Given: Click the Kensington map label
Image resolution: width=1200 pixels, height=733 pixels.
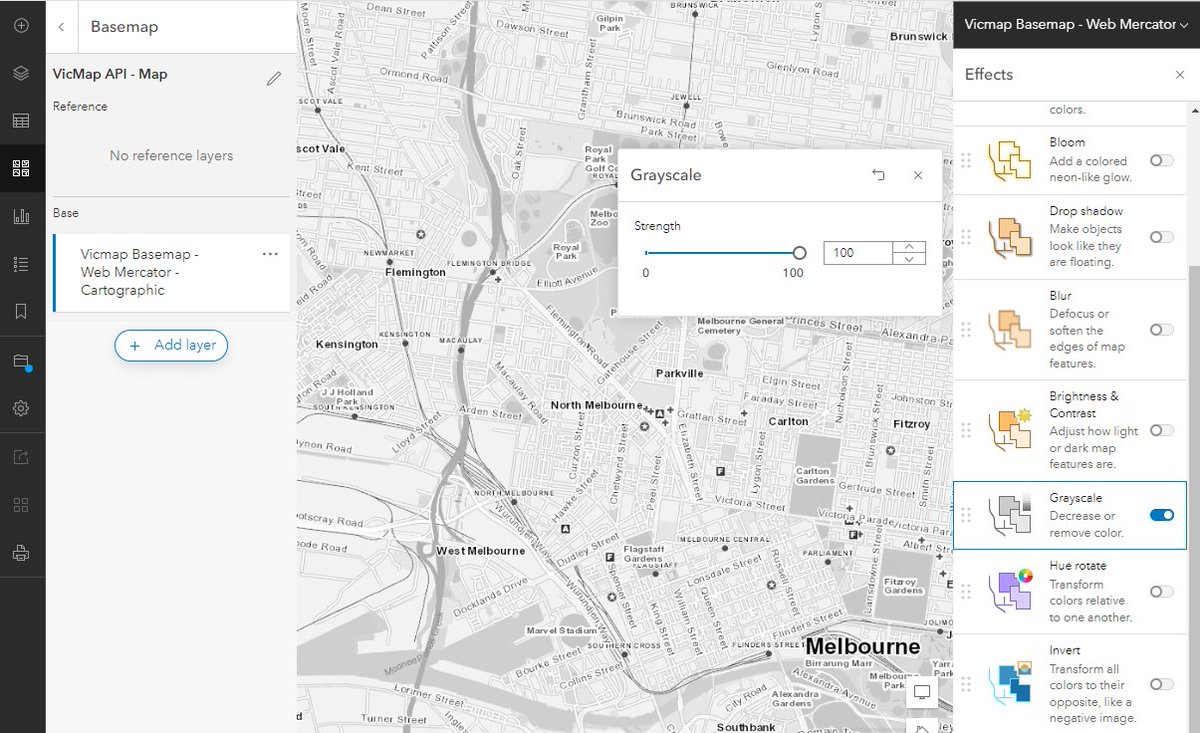Looking at the screenshot, I should click(x=347, y=344).
